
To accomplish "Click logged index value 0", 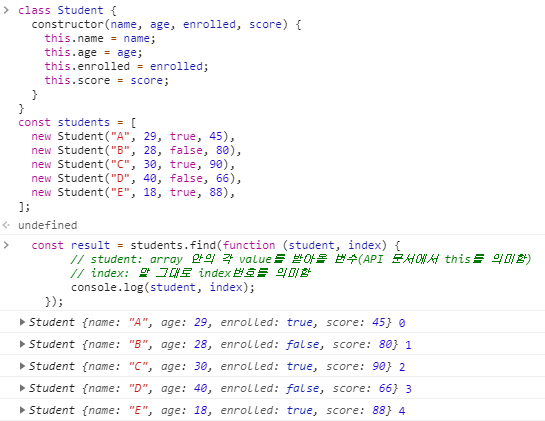I will coord(402,323).
